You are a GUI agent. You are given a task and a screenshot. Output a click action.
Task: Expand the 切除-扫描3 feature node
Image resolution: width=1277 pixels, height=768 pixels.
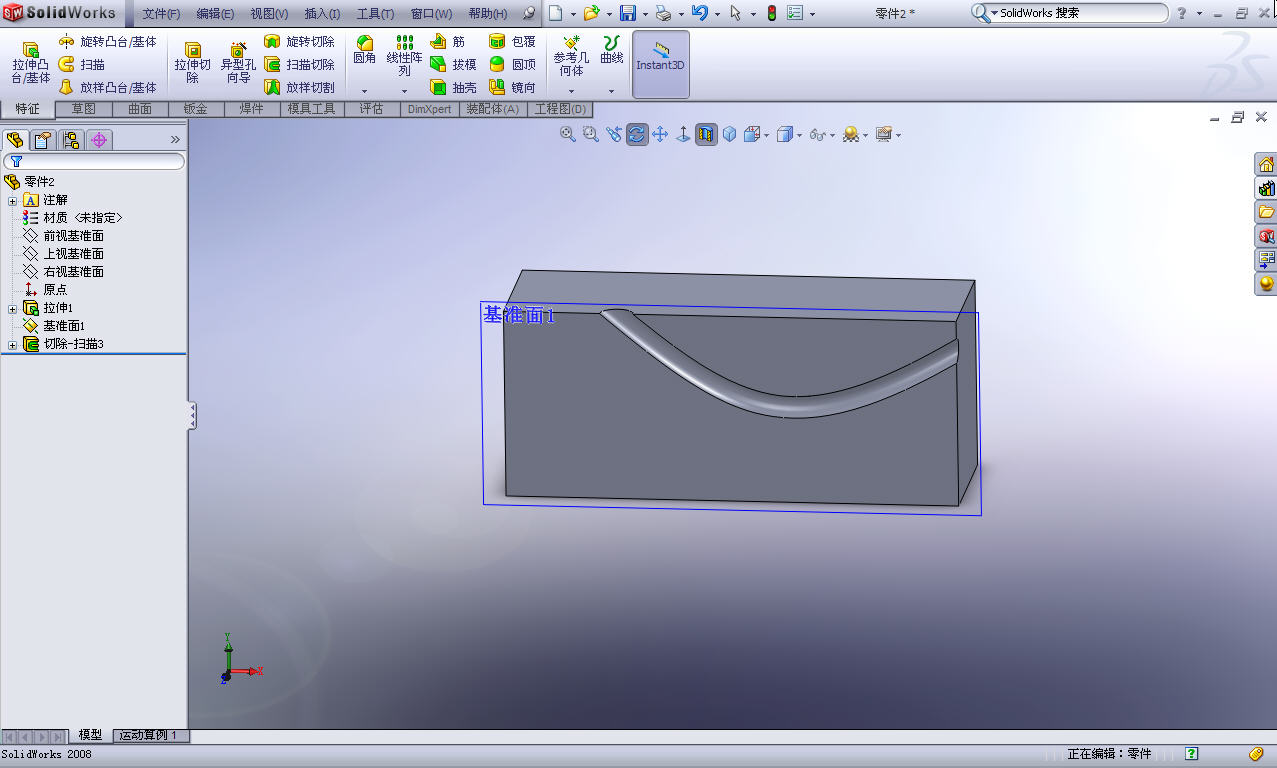[x=12, y=344]
